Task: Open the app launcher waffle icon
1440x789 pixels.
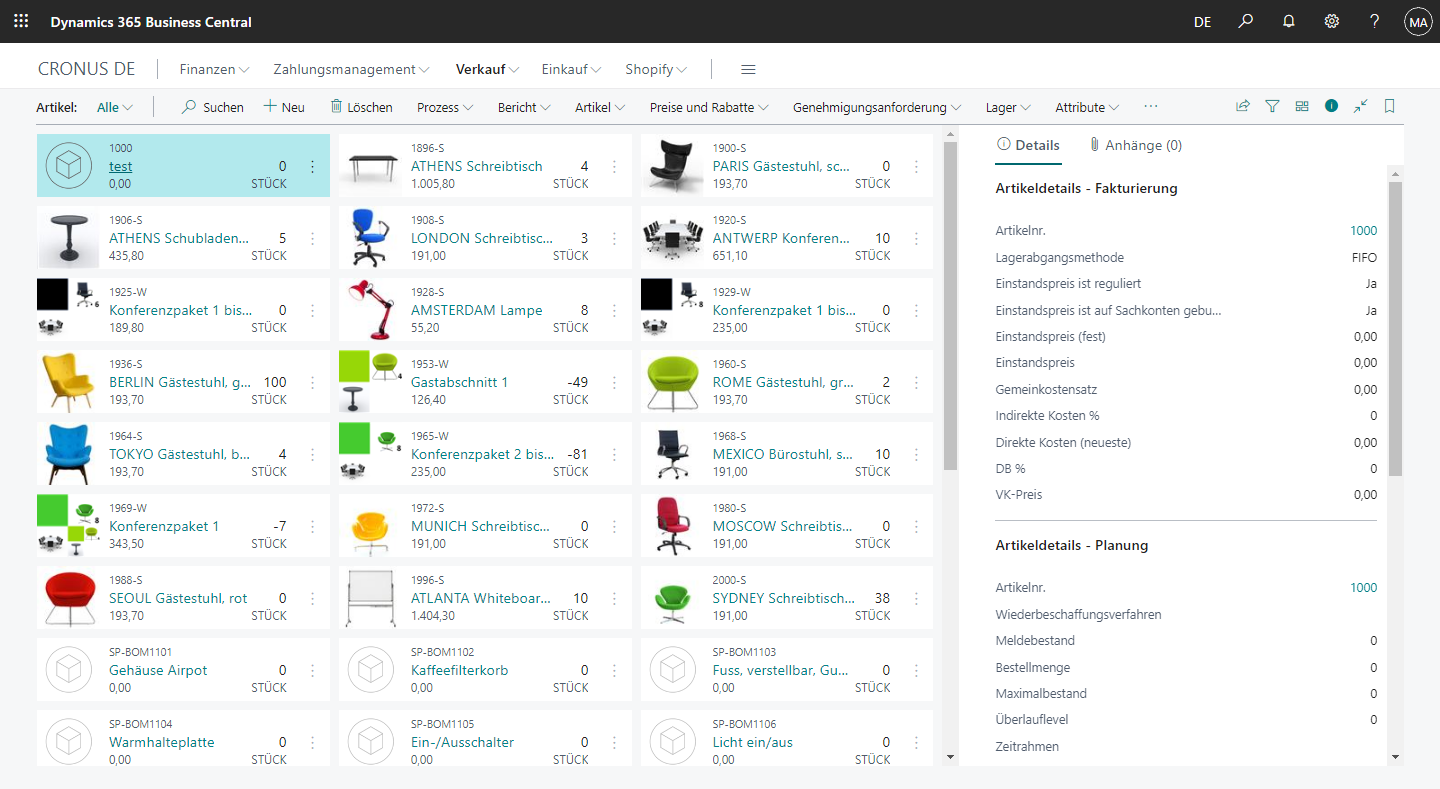Action: point(21,21)
